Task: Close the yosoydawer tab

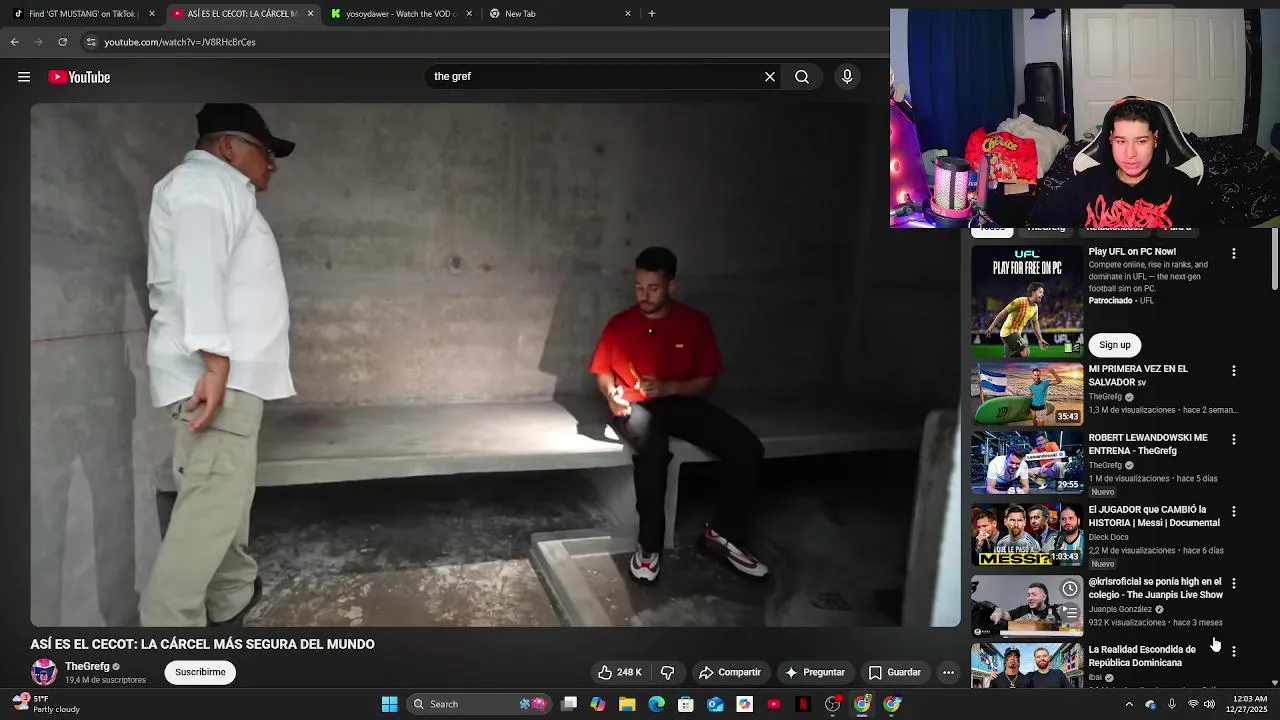Action: coord(469,14)
